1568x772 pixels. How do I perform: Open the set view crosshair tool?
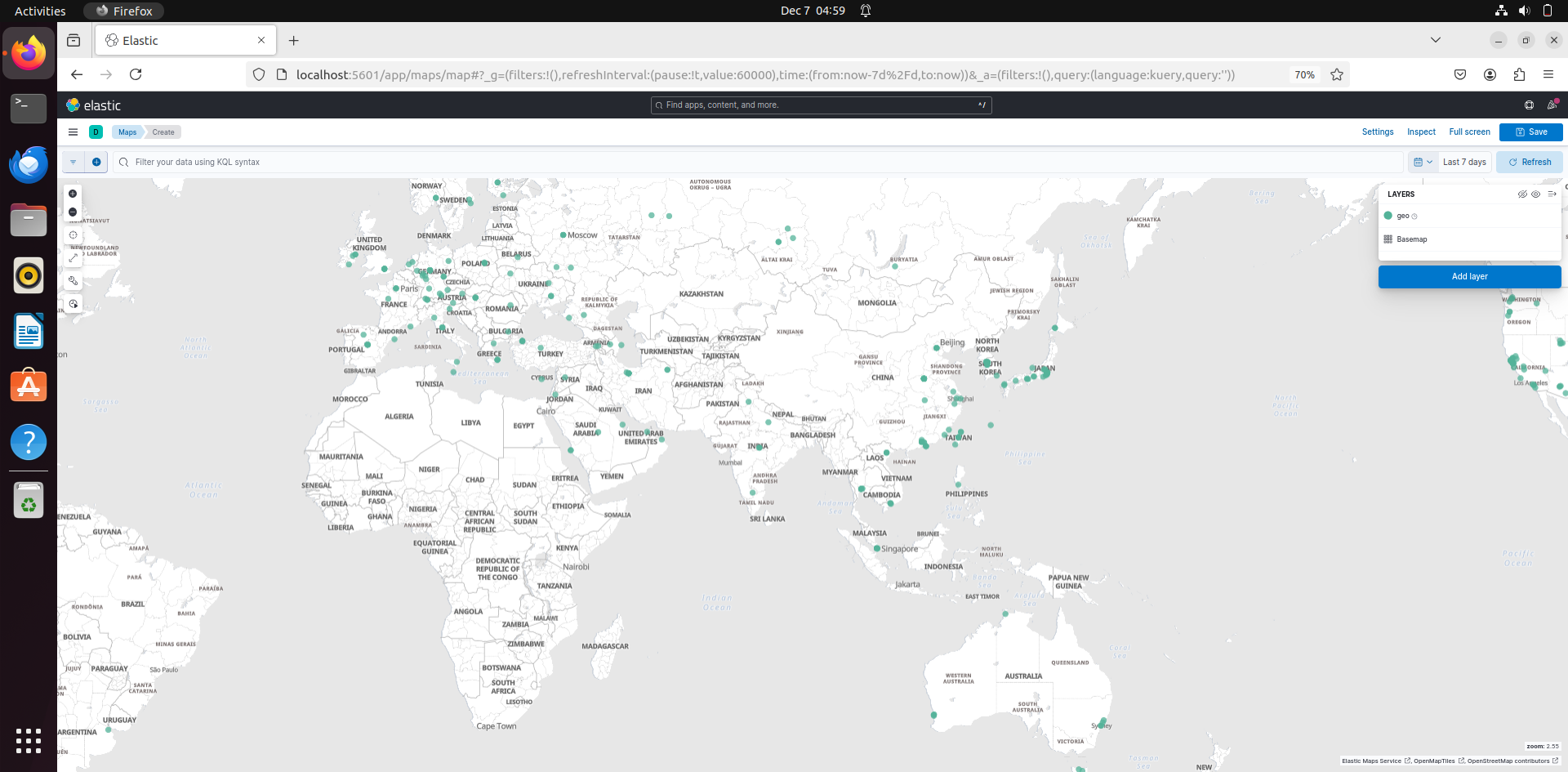click(x=73, y=235)
